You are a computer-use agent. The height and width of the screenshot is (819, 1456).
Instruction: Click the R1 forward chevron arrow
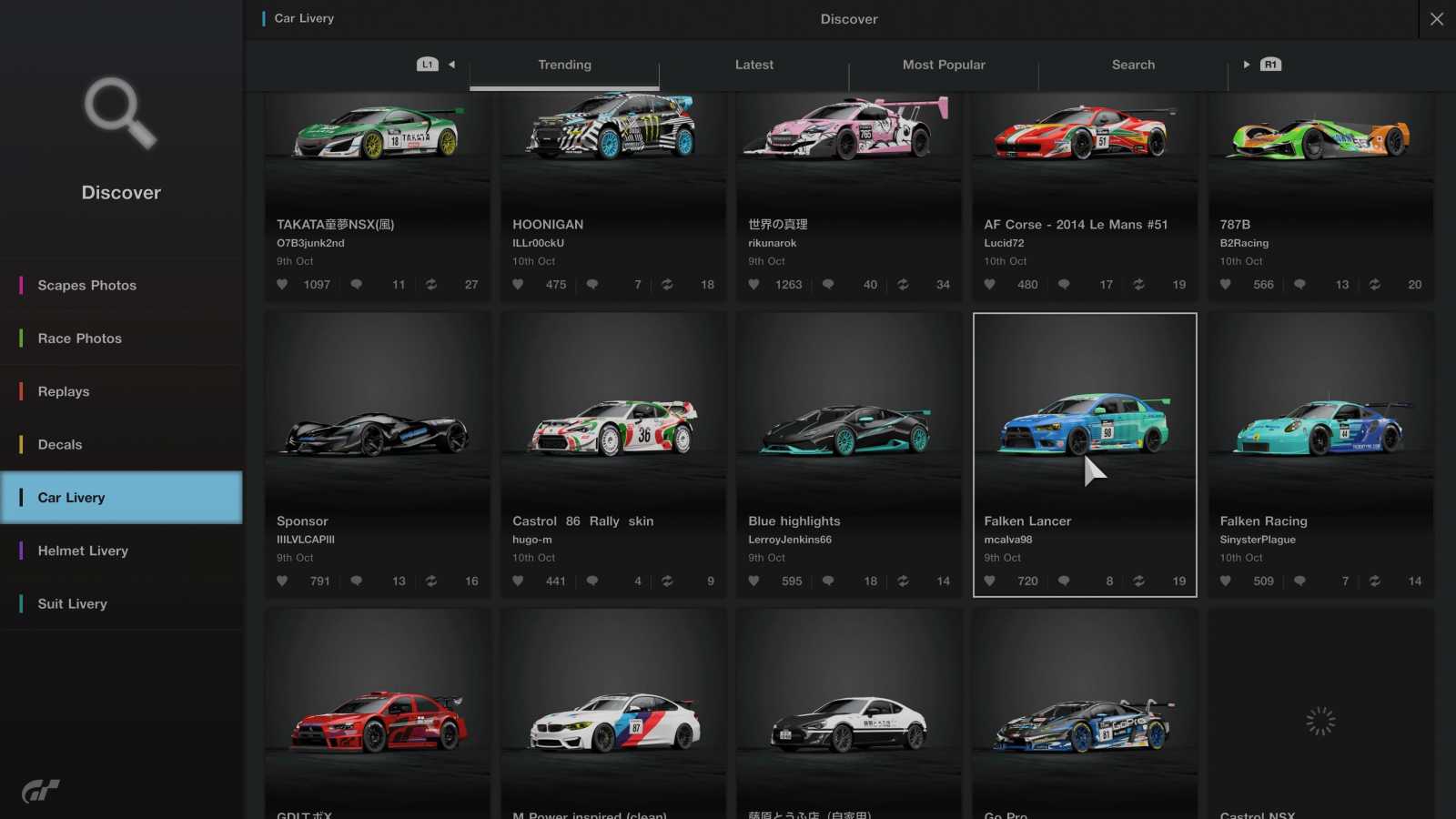[x=1246, y=65]
